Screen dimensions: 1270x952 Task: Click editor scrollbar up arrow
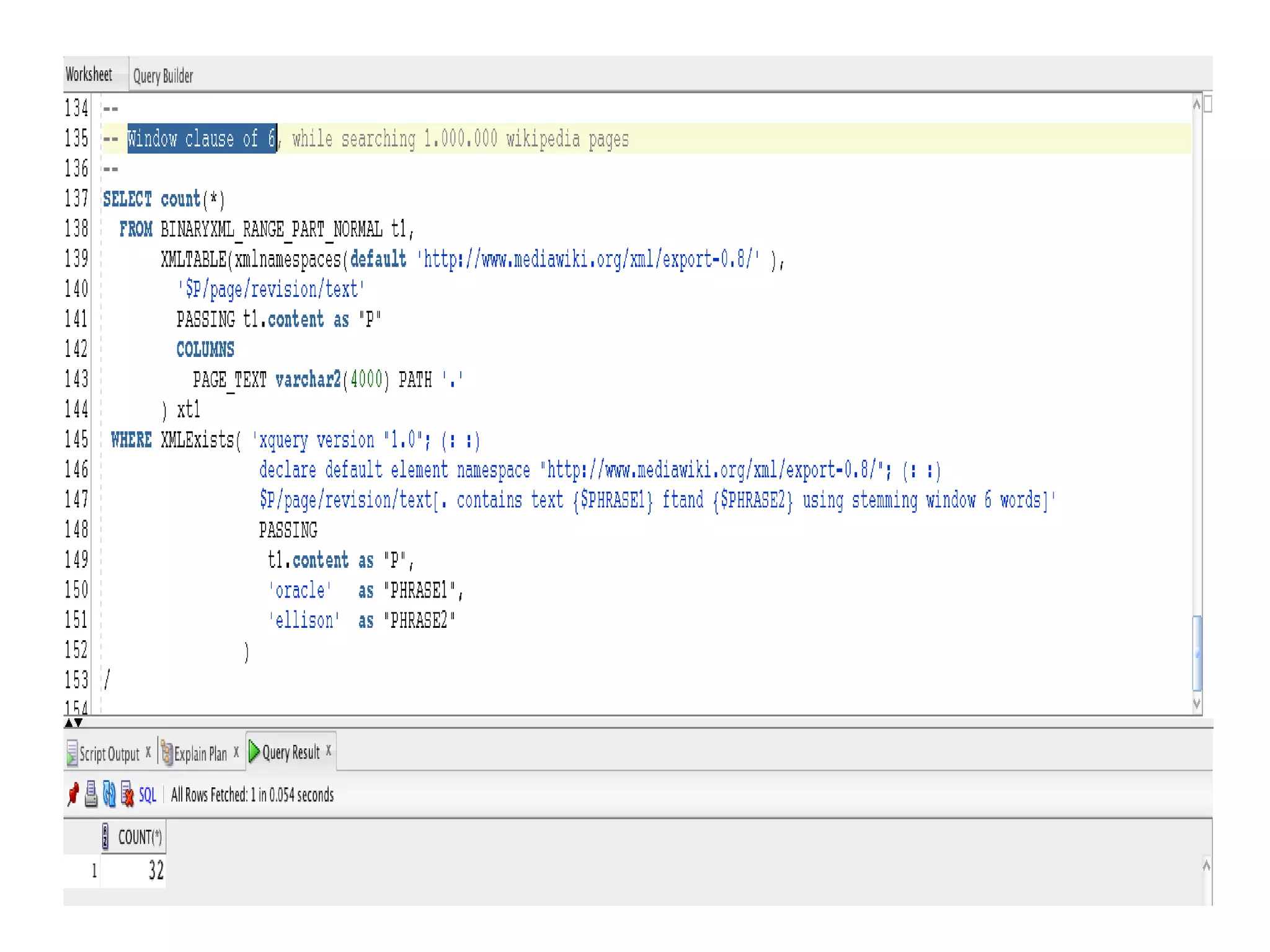pyautogui.click(x=1197, y=105)
